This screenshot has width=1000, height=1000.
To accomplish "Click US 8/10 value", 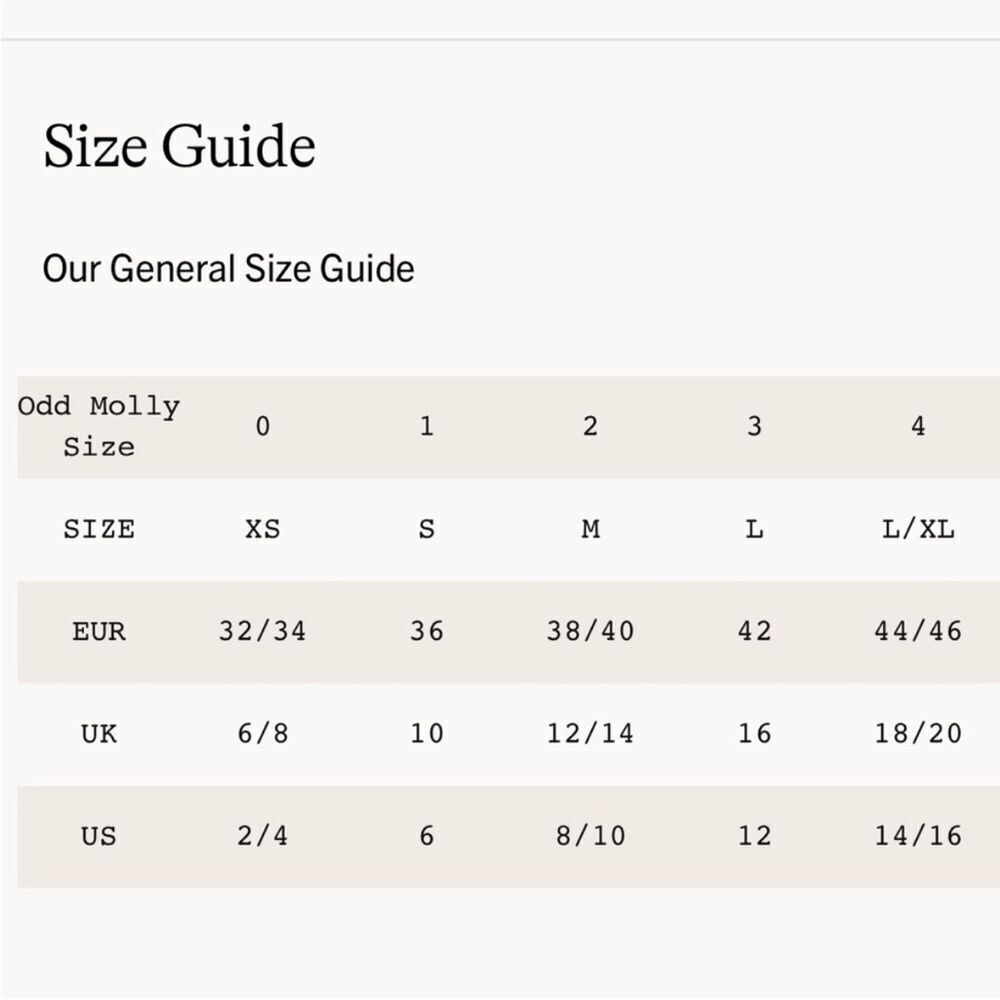I will tap(591, 836).
